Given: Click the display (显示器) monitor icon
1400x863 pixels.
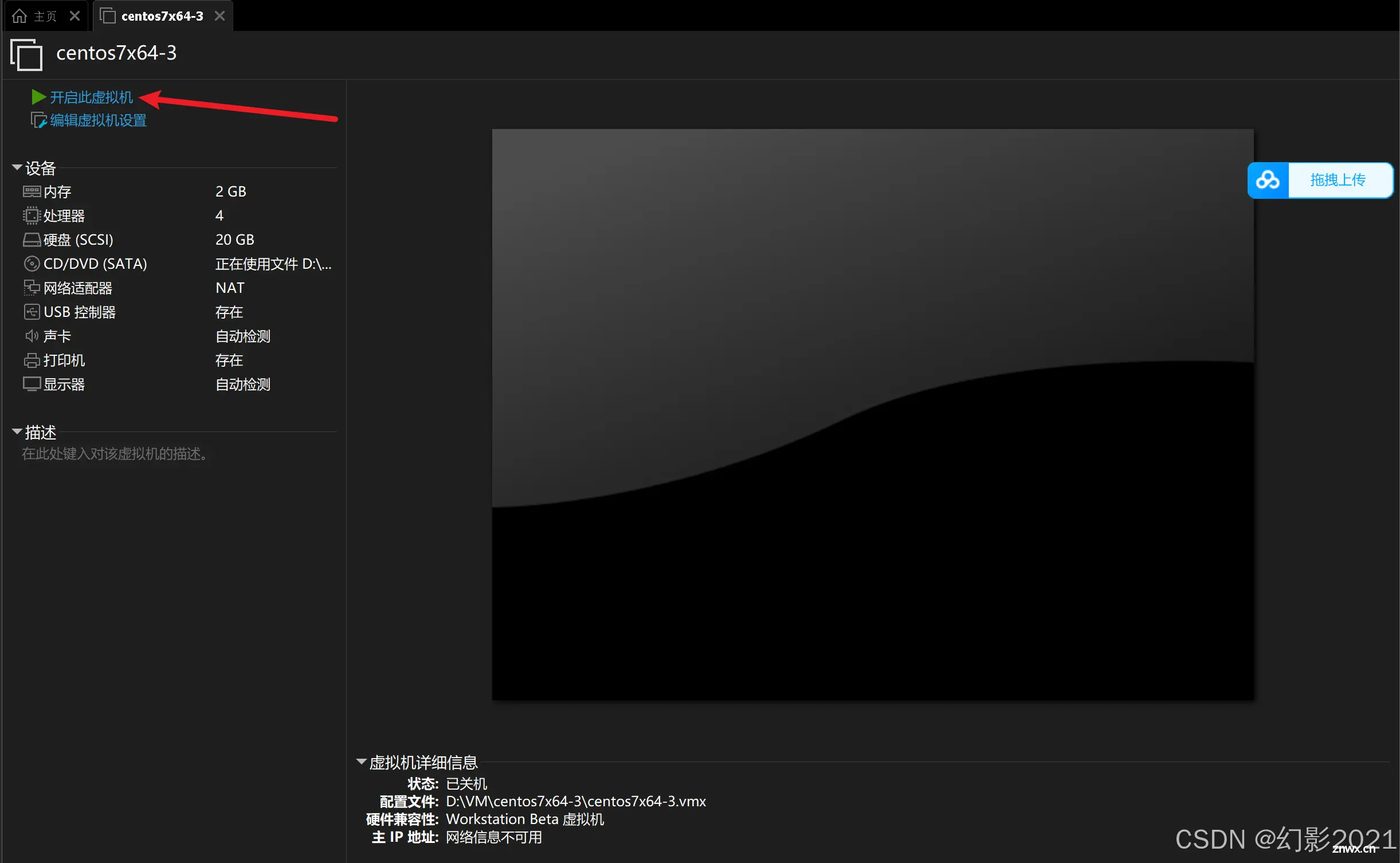Looking at the screenshot, I should (32, 384).
